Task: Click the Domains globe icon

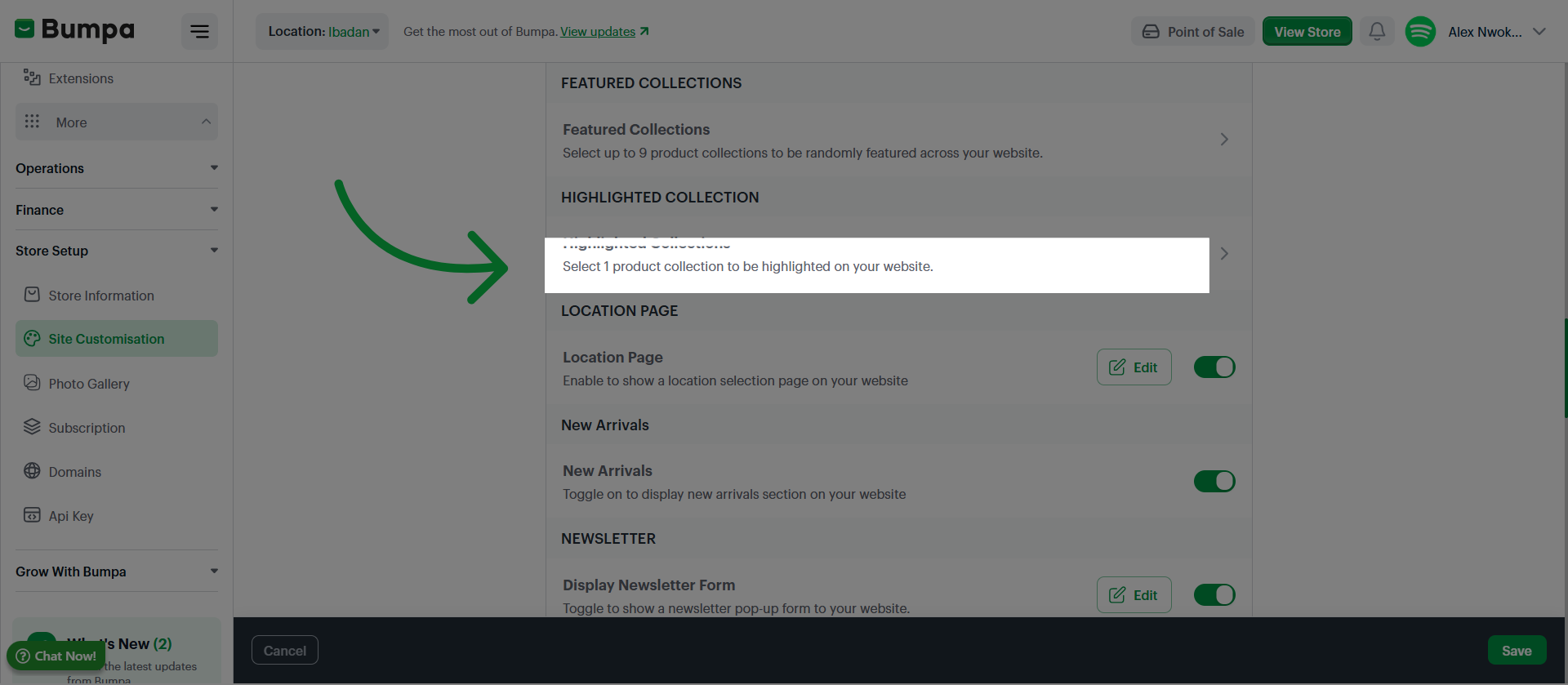Action: [x=32, y=471]
